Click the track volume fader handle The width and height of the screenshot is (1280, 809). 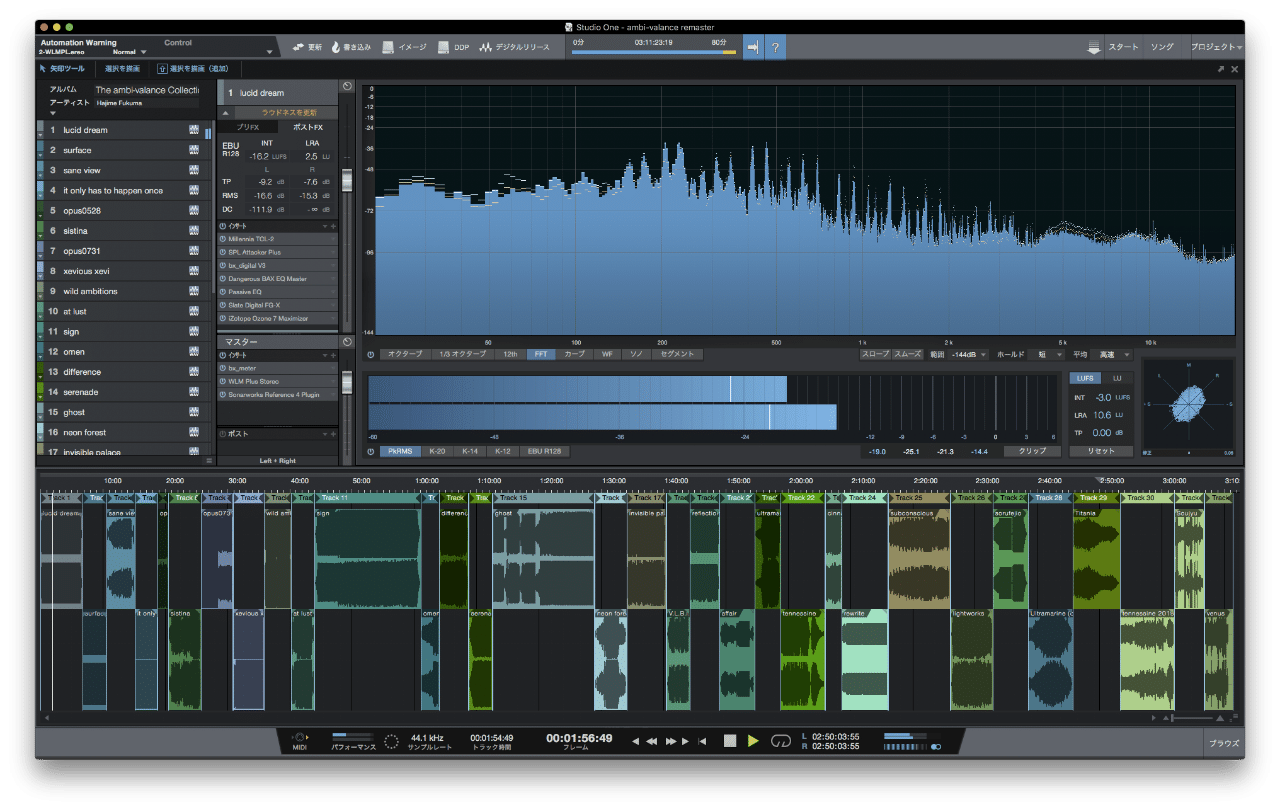347,180
